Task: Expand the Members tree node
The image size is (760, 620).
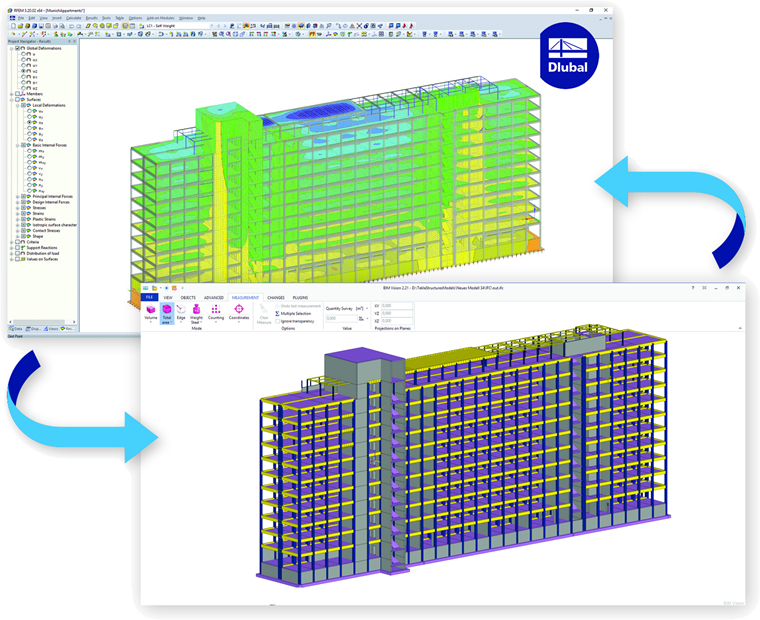Action: [12, 94]
